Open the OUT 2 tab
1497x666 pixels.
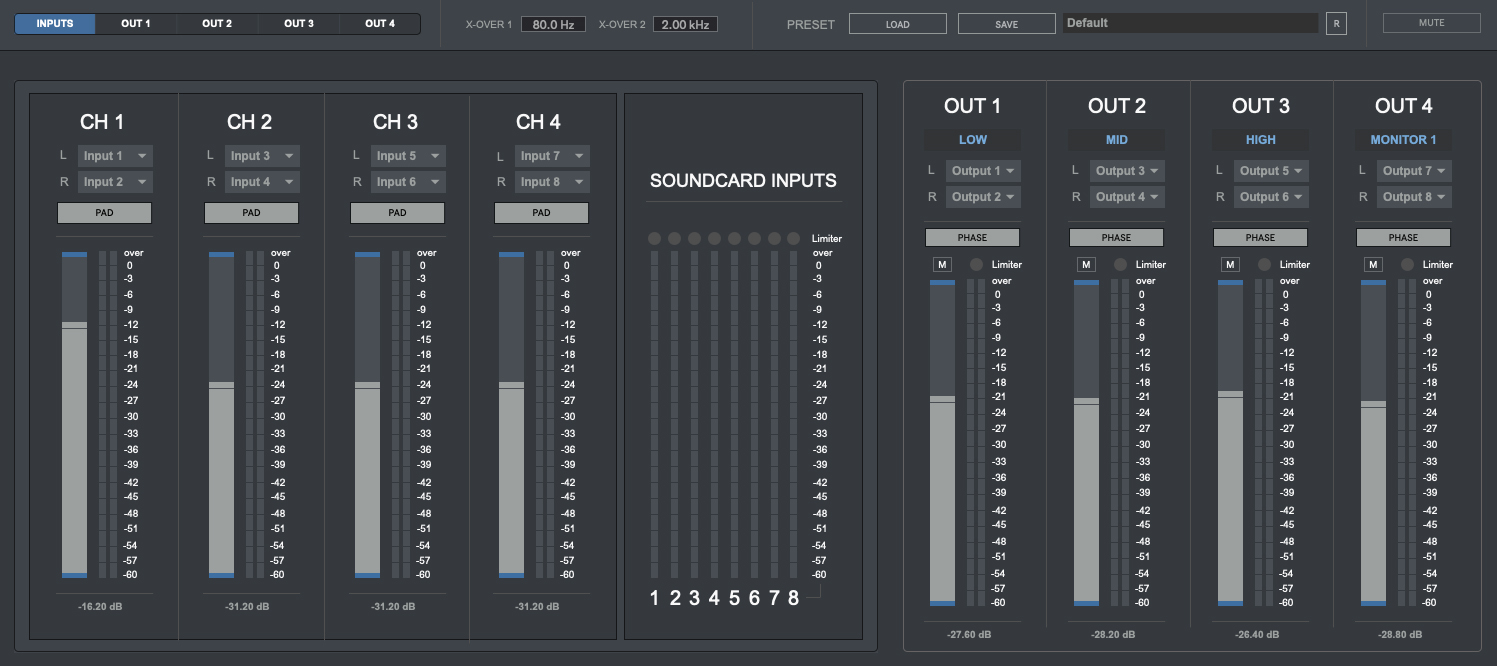point(217,23)
